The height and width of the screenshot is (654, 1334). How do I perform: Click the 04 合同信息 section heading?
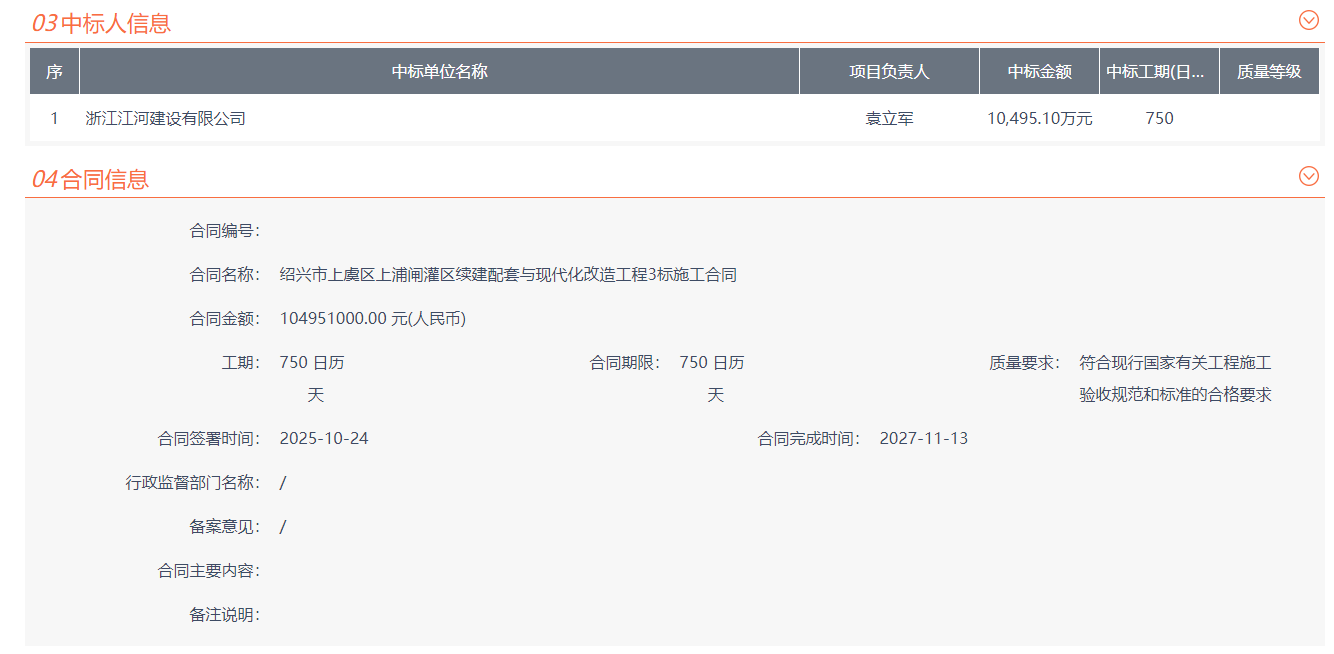pos(90,179)
